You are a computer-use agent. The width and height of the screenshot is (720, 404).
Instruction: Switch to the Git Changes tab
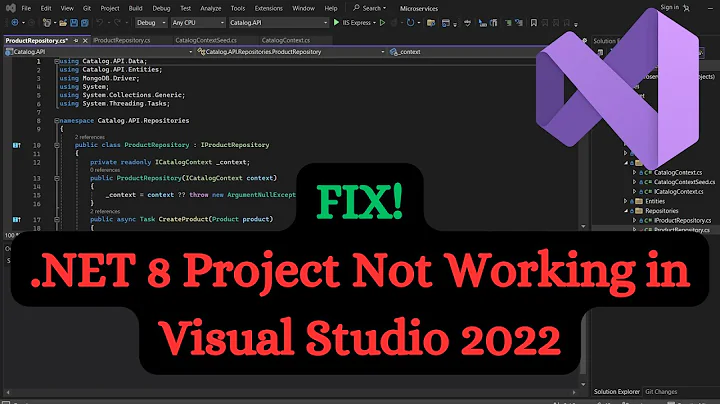click(x=661, y=392)
